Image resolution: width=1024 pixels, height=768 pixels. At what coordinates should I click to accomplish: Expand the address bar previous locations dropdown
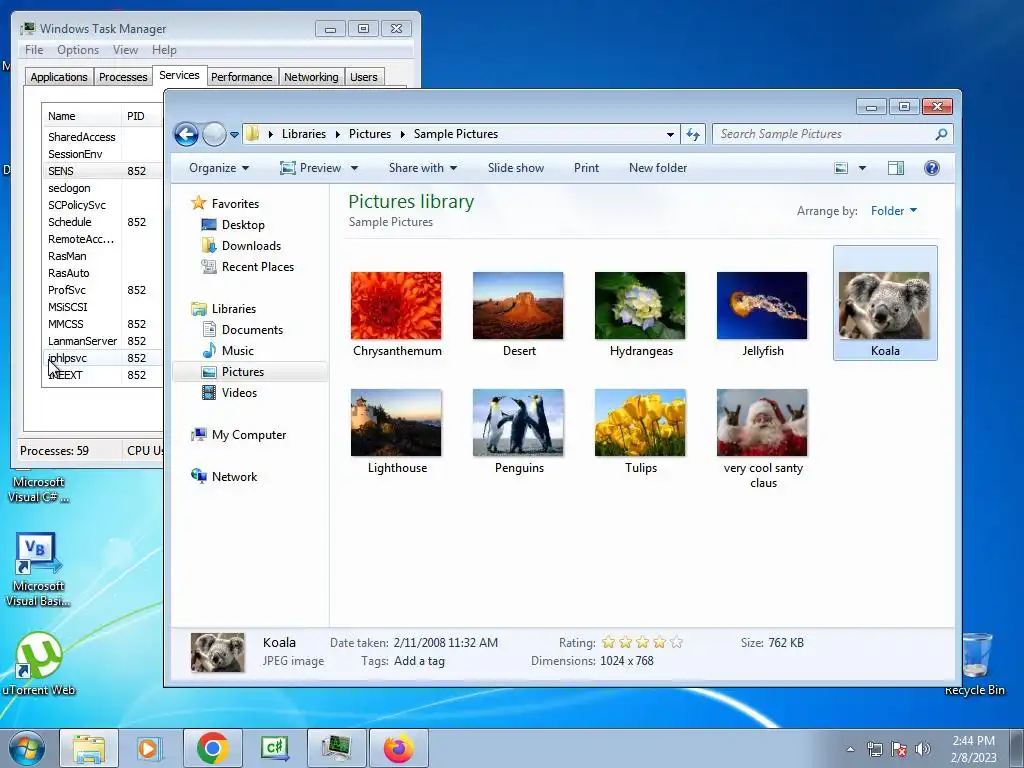670,135
